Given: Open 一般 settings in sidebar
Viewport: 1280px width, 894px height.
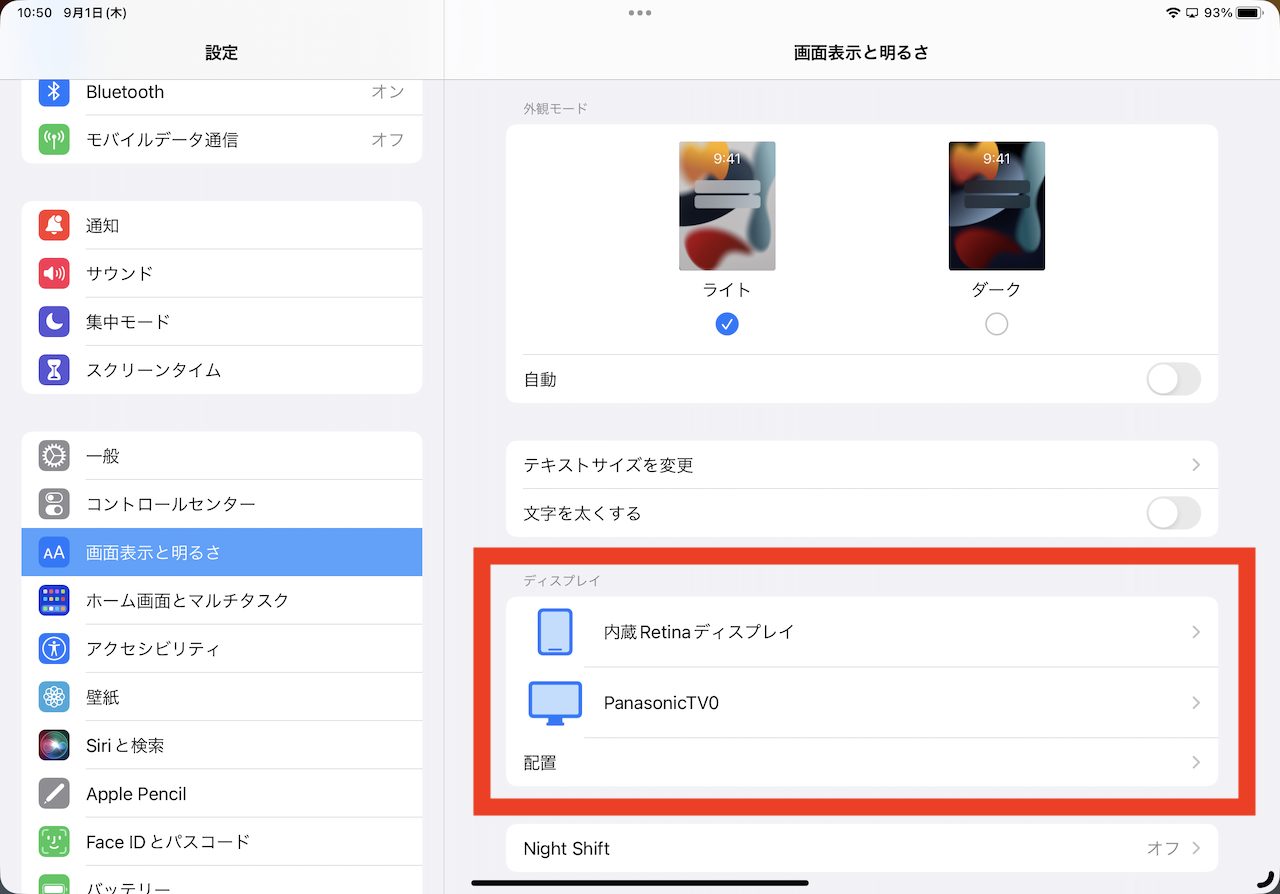Looking at the screenshot, I should pos(222,456).
